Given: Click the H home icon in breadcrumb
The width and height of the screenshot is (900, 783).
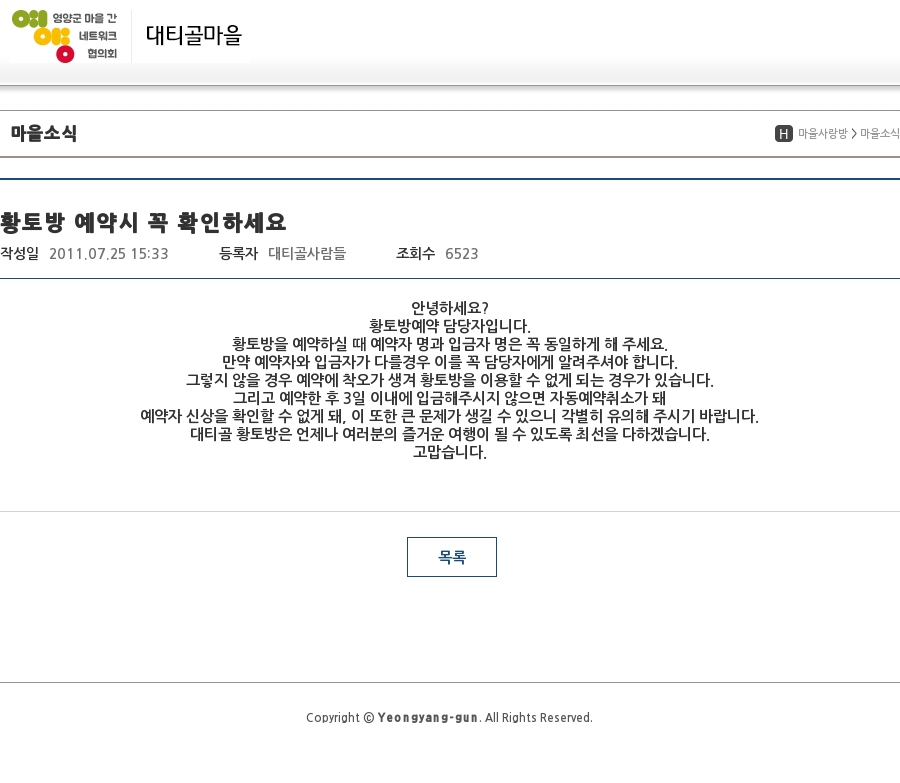Looking at the screenshot, I should tap(784, 134).
